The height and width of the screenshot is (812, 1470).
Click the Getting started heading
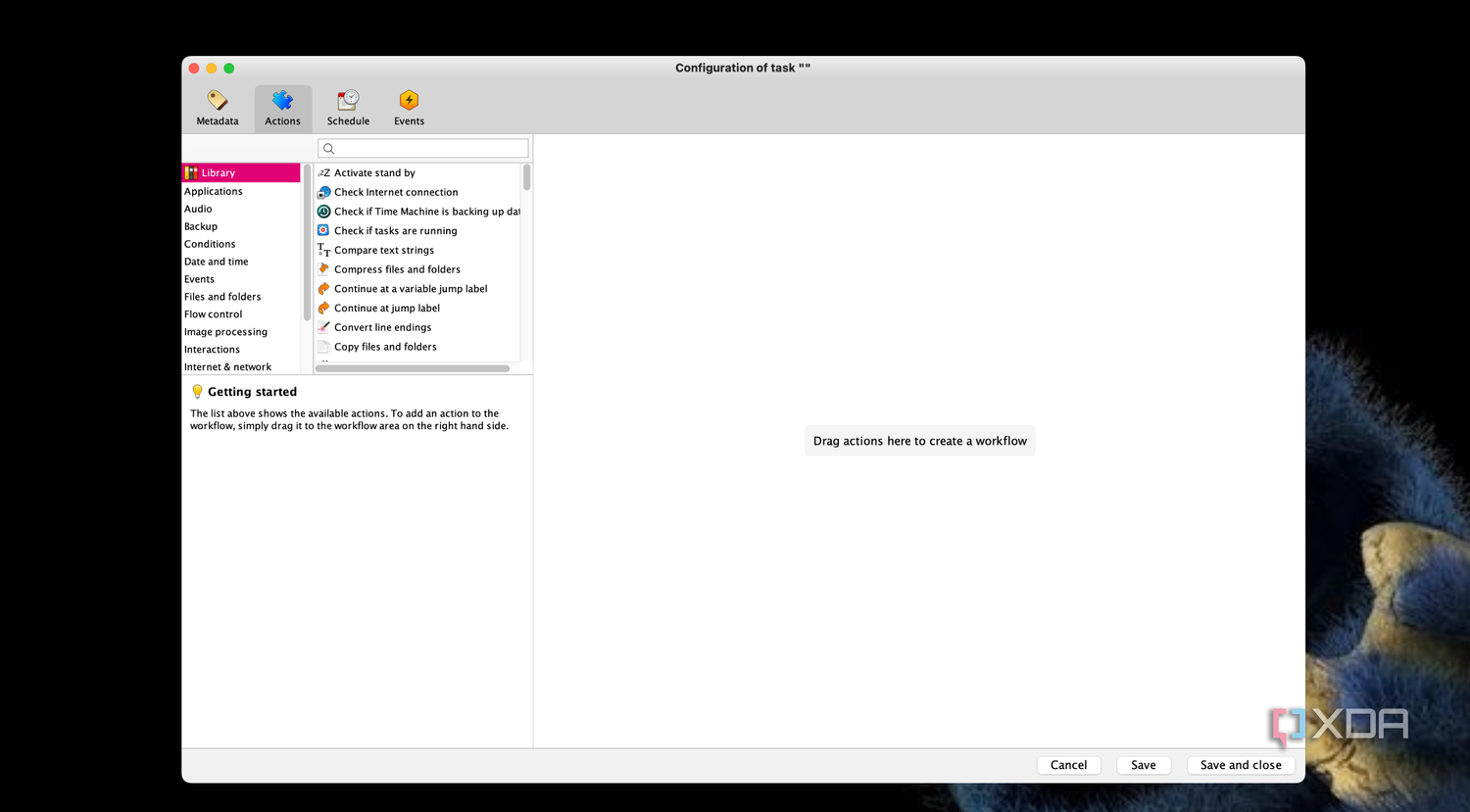252,392
